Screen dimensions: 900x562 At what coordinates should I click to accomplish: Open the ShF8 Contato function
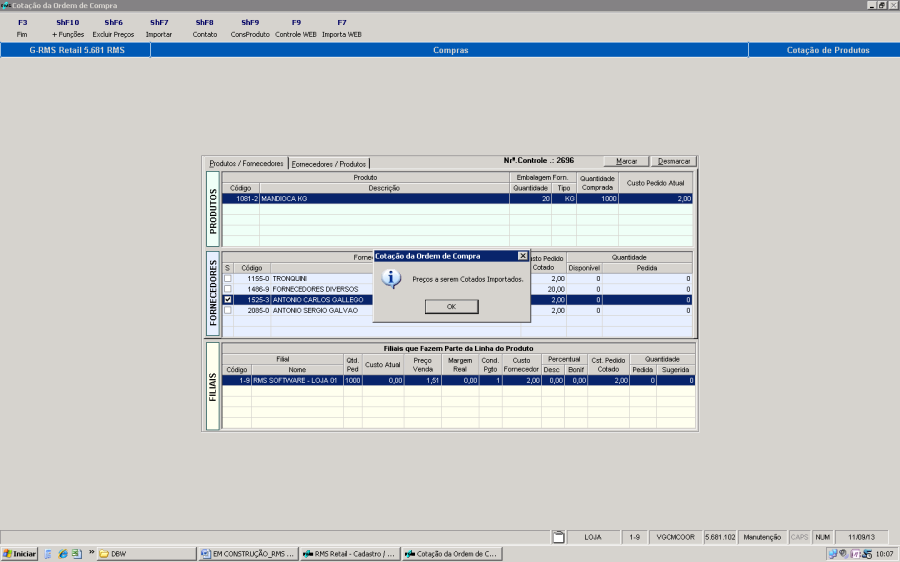tap(204, 28)
